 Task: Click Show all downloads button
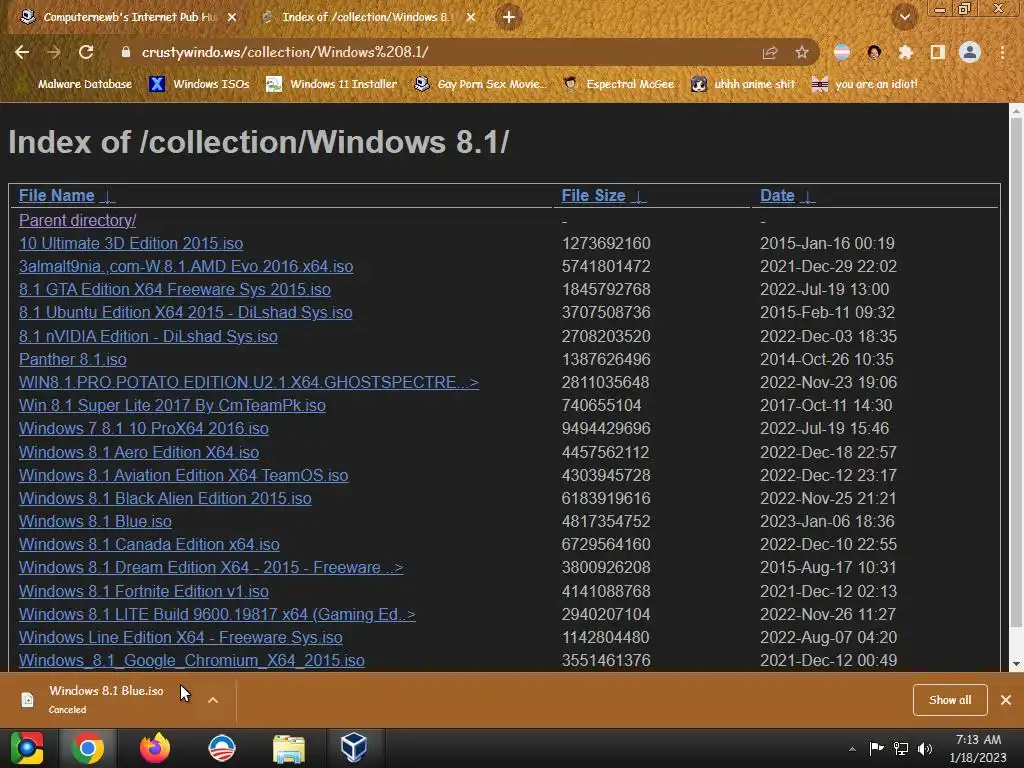click(x=950, y=700)
